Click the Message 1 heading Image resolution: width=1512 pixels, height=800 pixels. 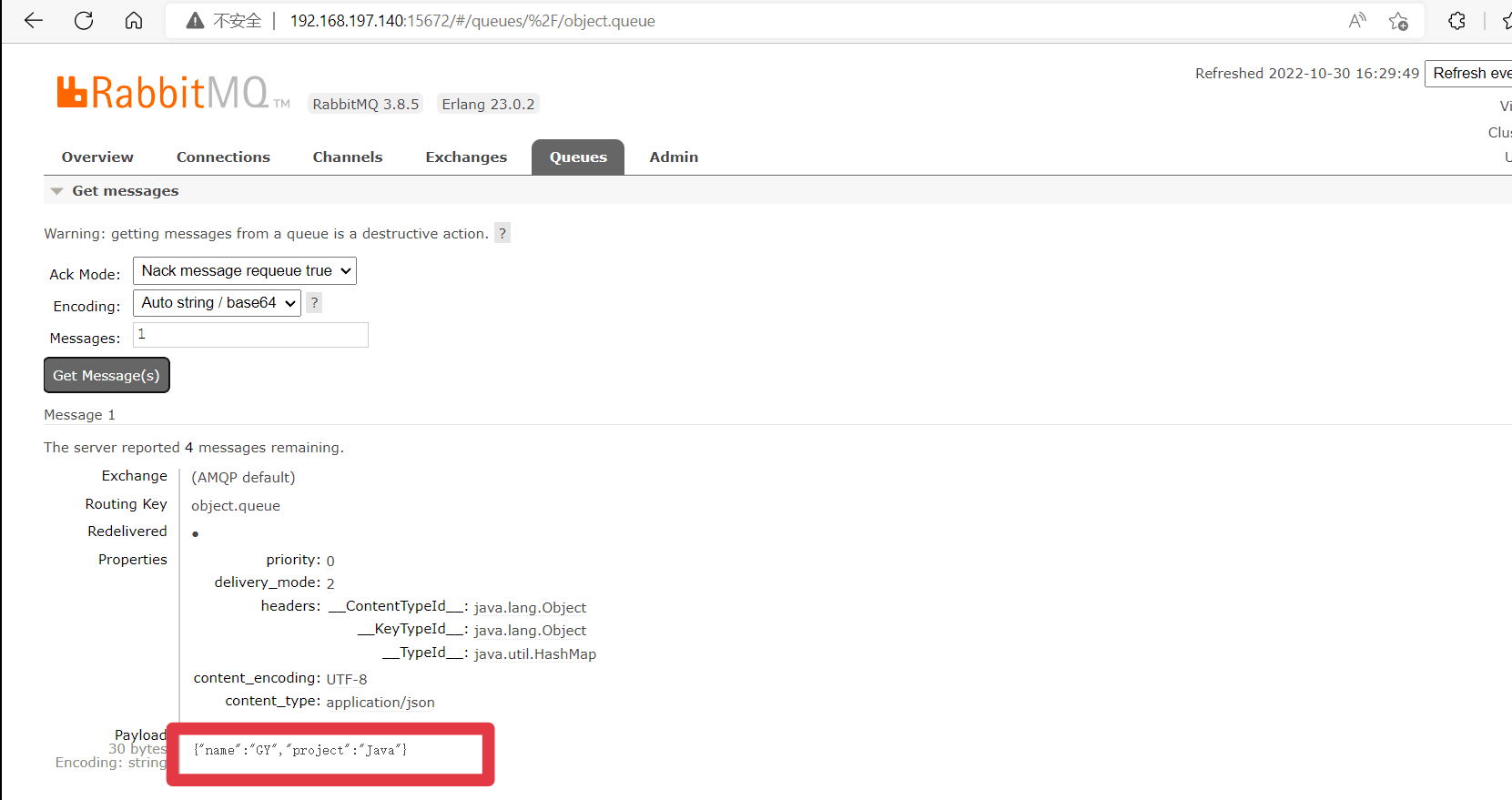coord(80,415)
